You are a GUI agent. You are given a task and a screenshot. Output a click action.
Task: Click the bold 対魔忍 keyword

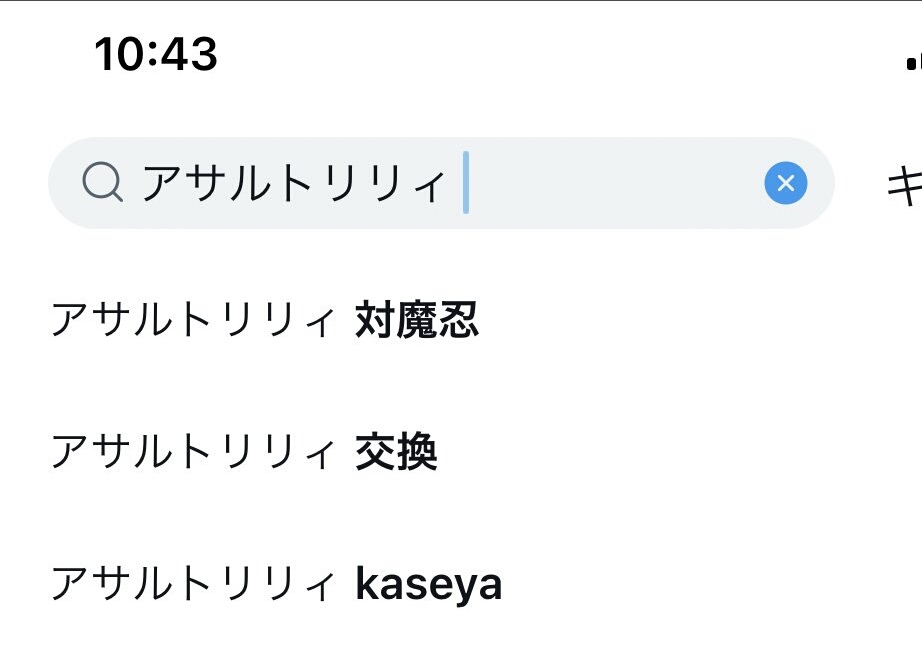coord(417,320)
